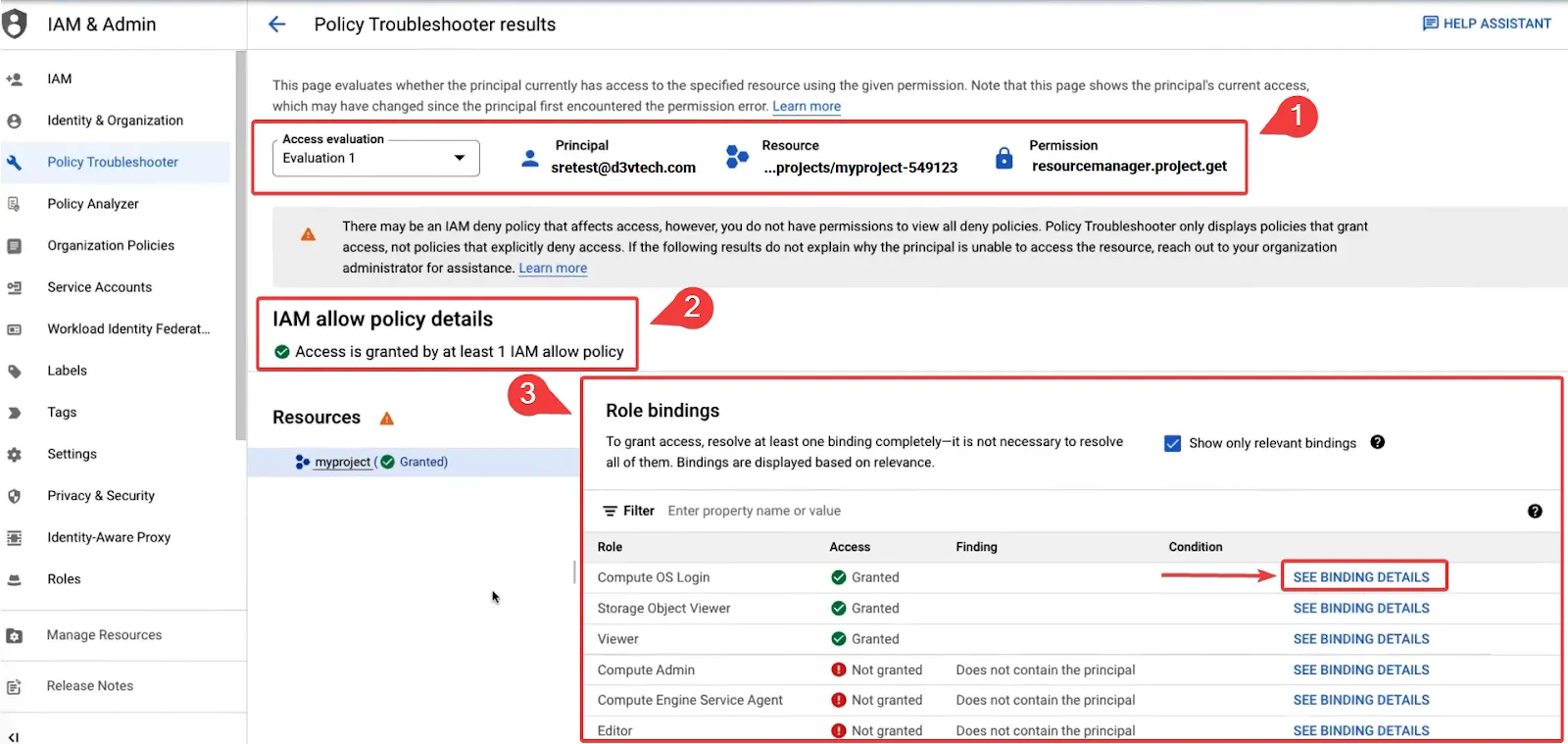See binding details for Compute Admin

[1361, 670]
